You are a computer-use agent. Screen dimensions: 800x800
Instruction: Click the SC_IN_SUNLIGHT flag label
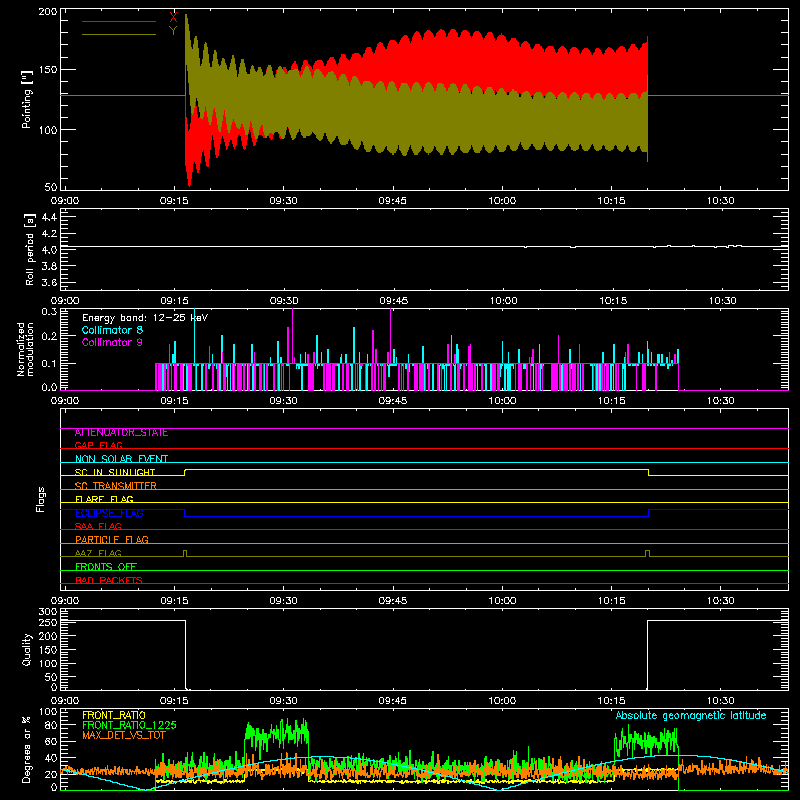pos(115,472)
